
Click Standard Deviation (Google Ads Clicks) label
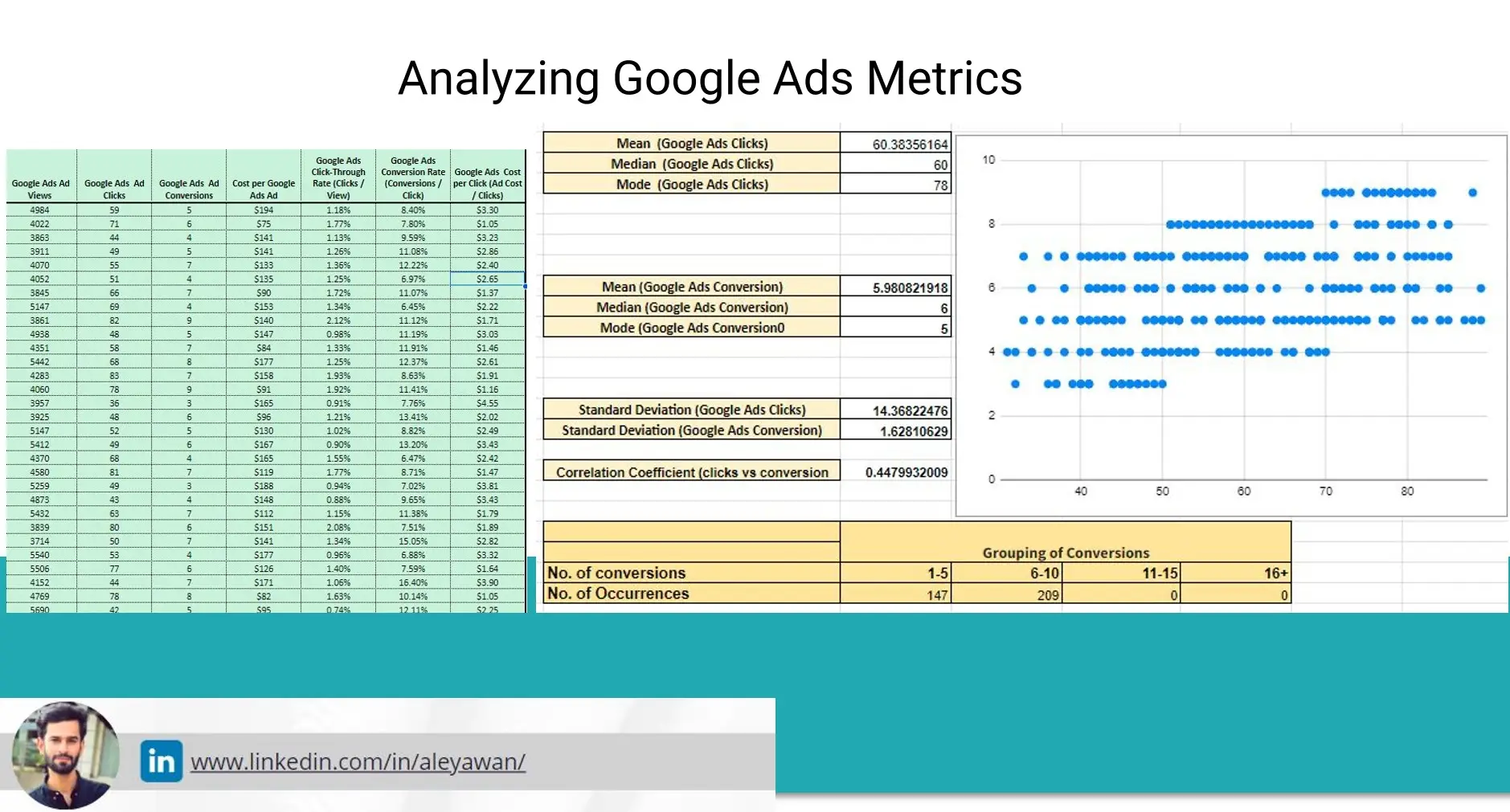[x=692, y=410]
